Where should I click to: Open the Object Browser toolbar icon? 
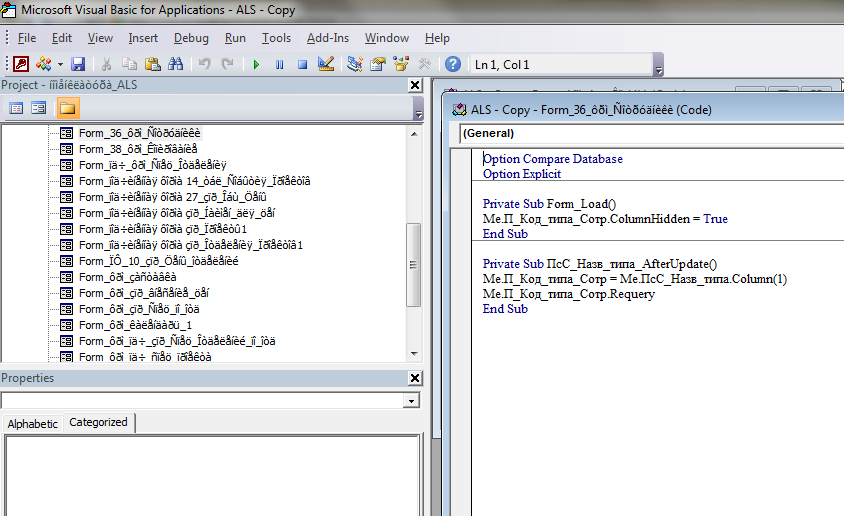pos(401,64)
